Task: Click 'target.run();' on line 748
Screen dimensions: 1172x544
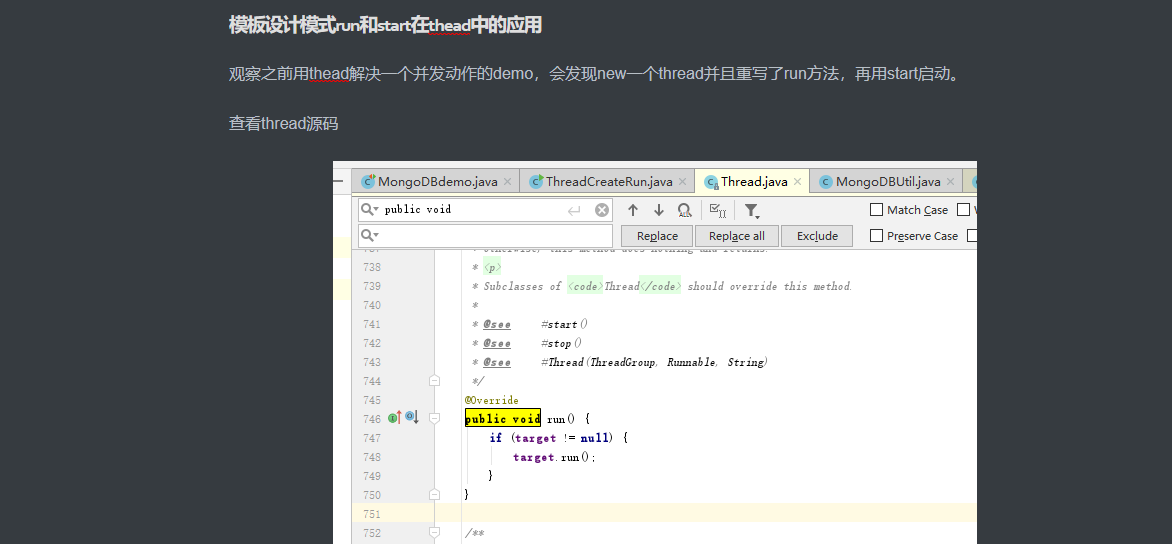Action: (x=555, y=457)
